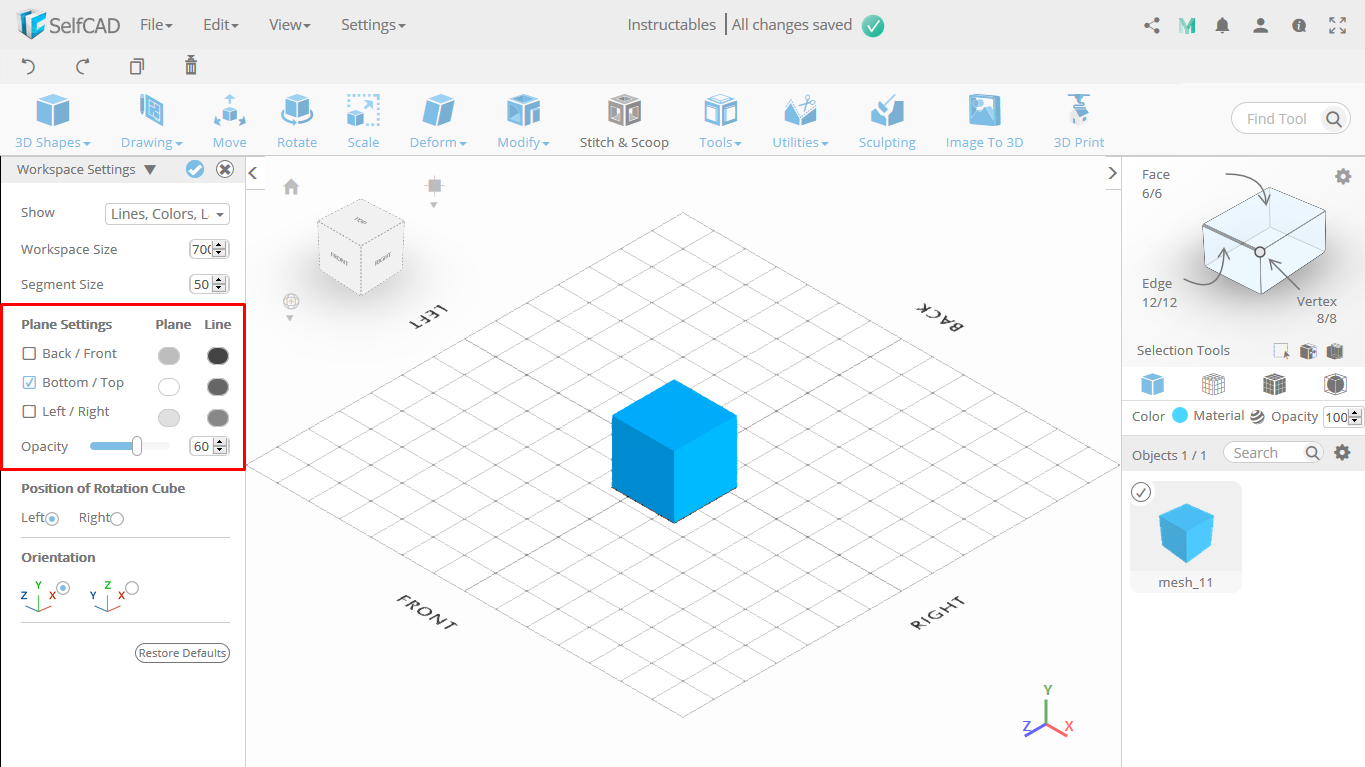Click the notifications bell icon

(1222, 26)
